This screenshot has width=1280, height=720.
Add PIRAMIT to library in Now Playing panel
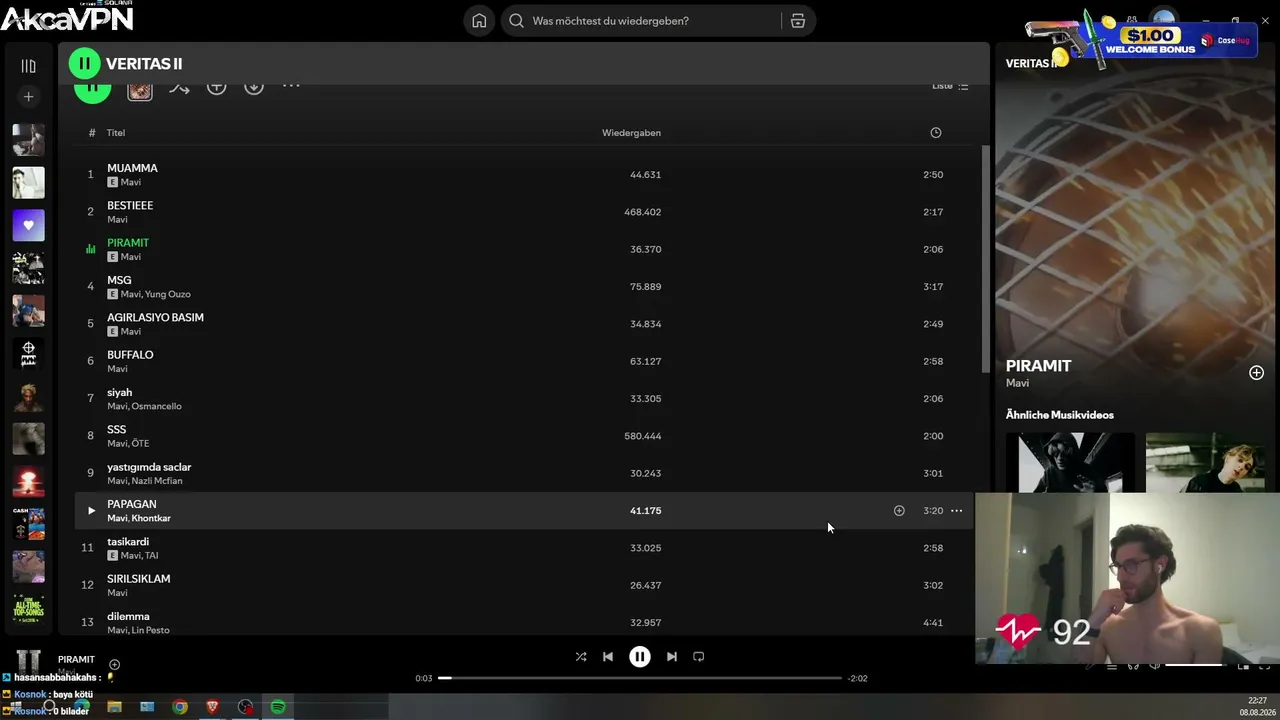click(x=1257, y=373)
